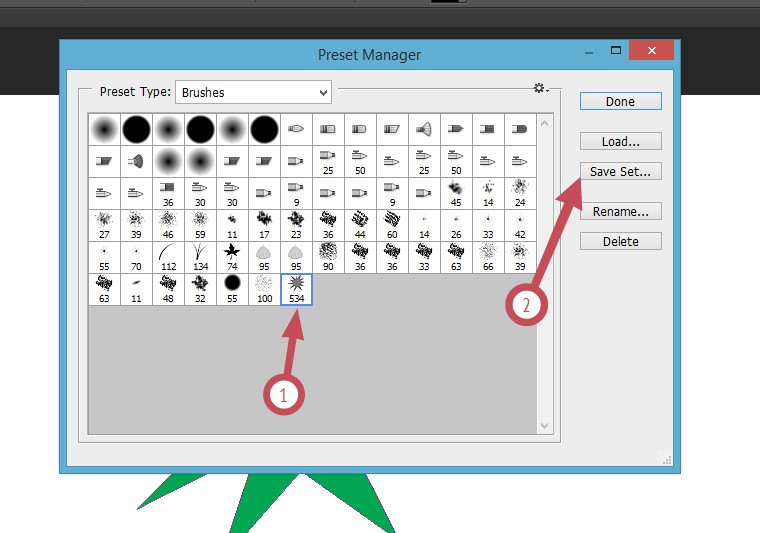Image resolution: width=760 pixels, height=533 pixels.
Task: Open the Preset Type dropdown
Action: pyautogui.click(x=253, y=92)
